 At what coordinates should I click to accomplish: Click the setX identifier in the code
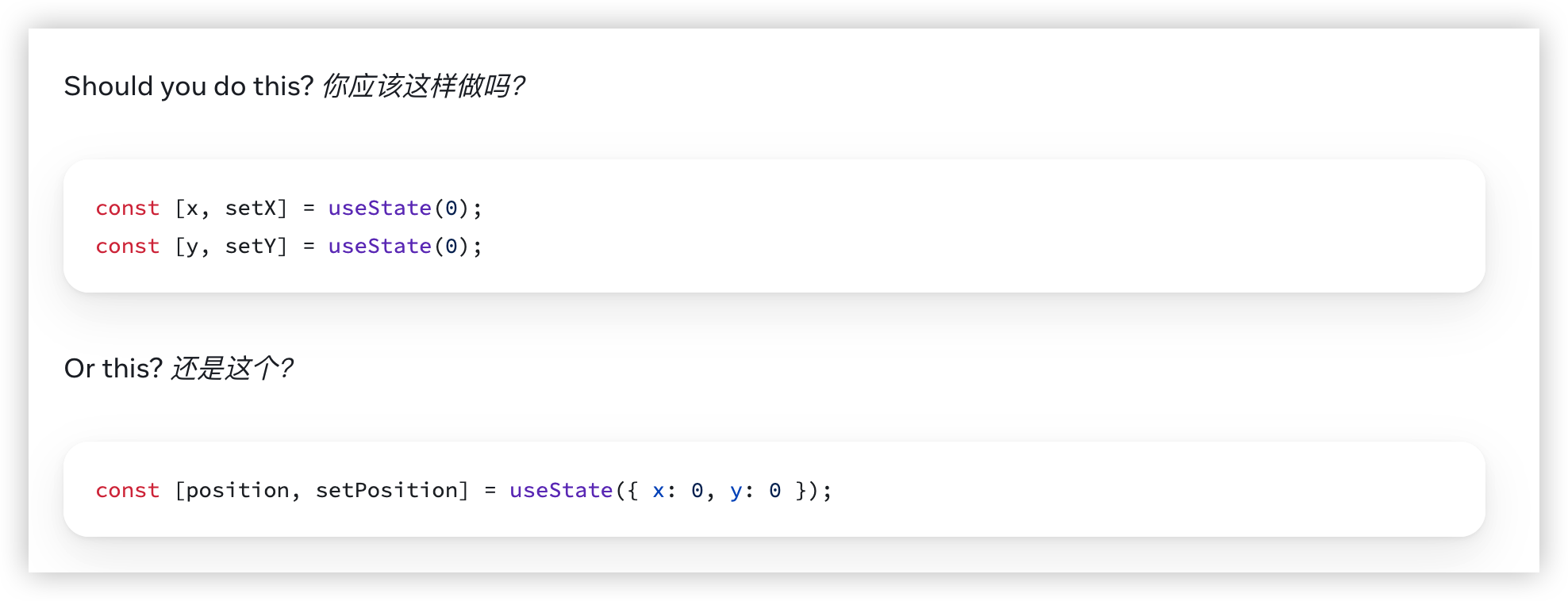click(x=251, y=208)
